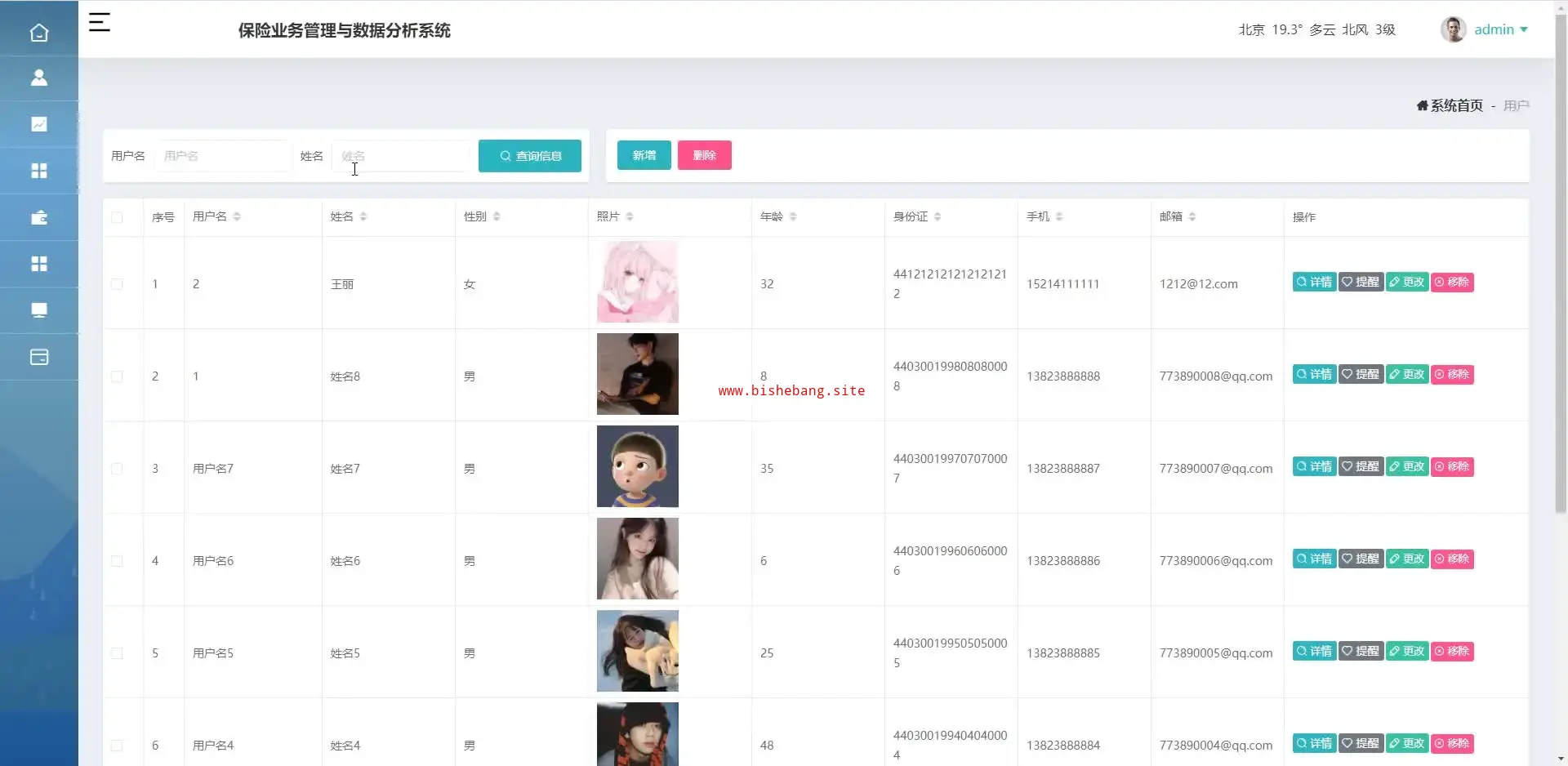Click the 查询信息 search button
The image size is (1568, 766).
coord(530,156)
